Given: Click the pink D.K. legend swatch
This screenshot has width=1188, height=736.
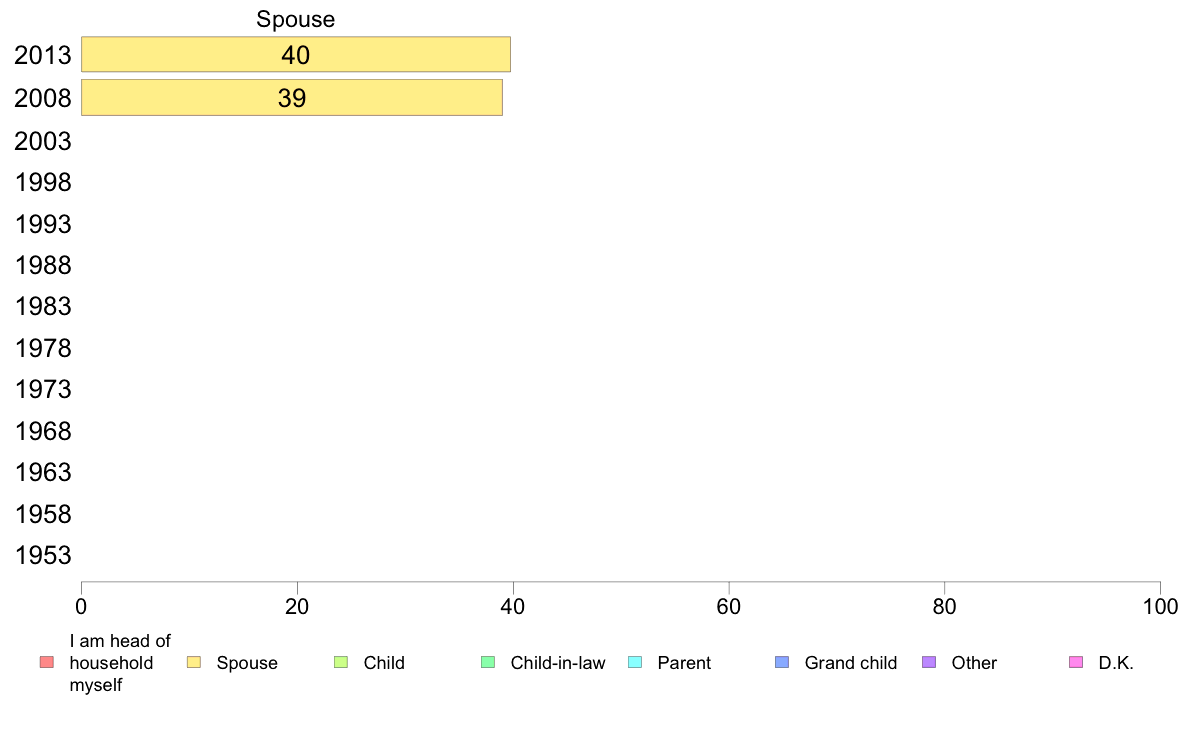Looking at the screenshot, I should (1076, 662).
